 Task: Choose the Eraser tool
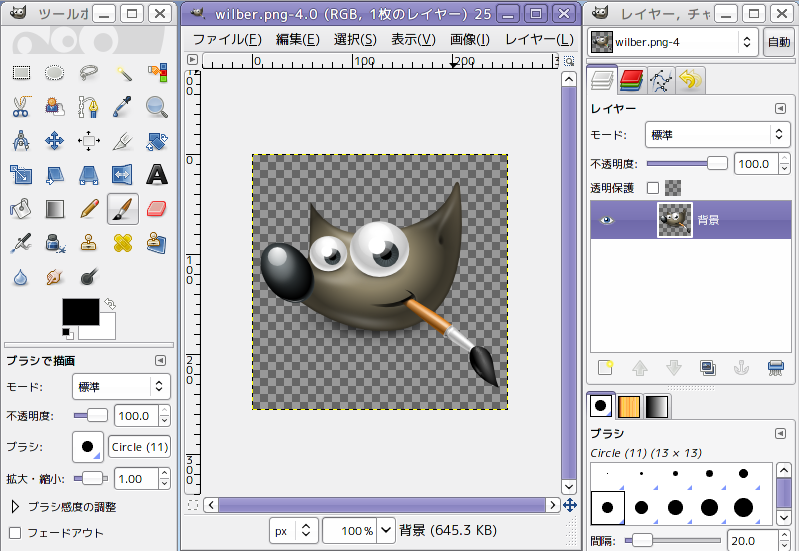click(x=156, y=209)
